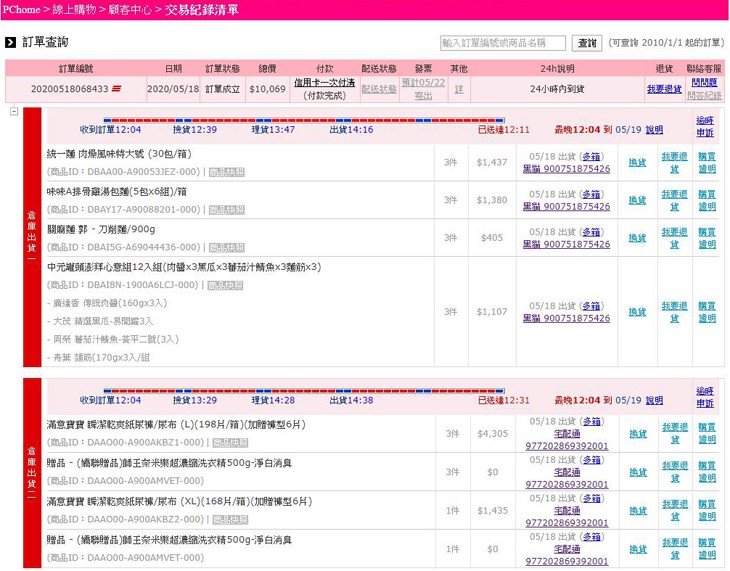This screenshot has height=571, width=730.
Task: Open 商品快照 badge for 關廟麵 郭 刀削麵
Action: (x=227, y=247)
